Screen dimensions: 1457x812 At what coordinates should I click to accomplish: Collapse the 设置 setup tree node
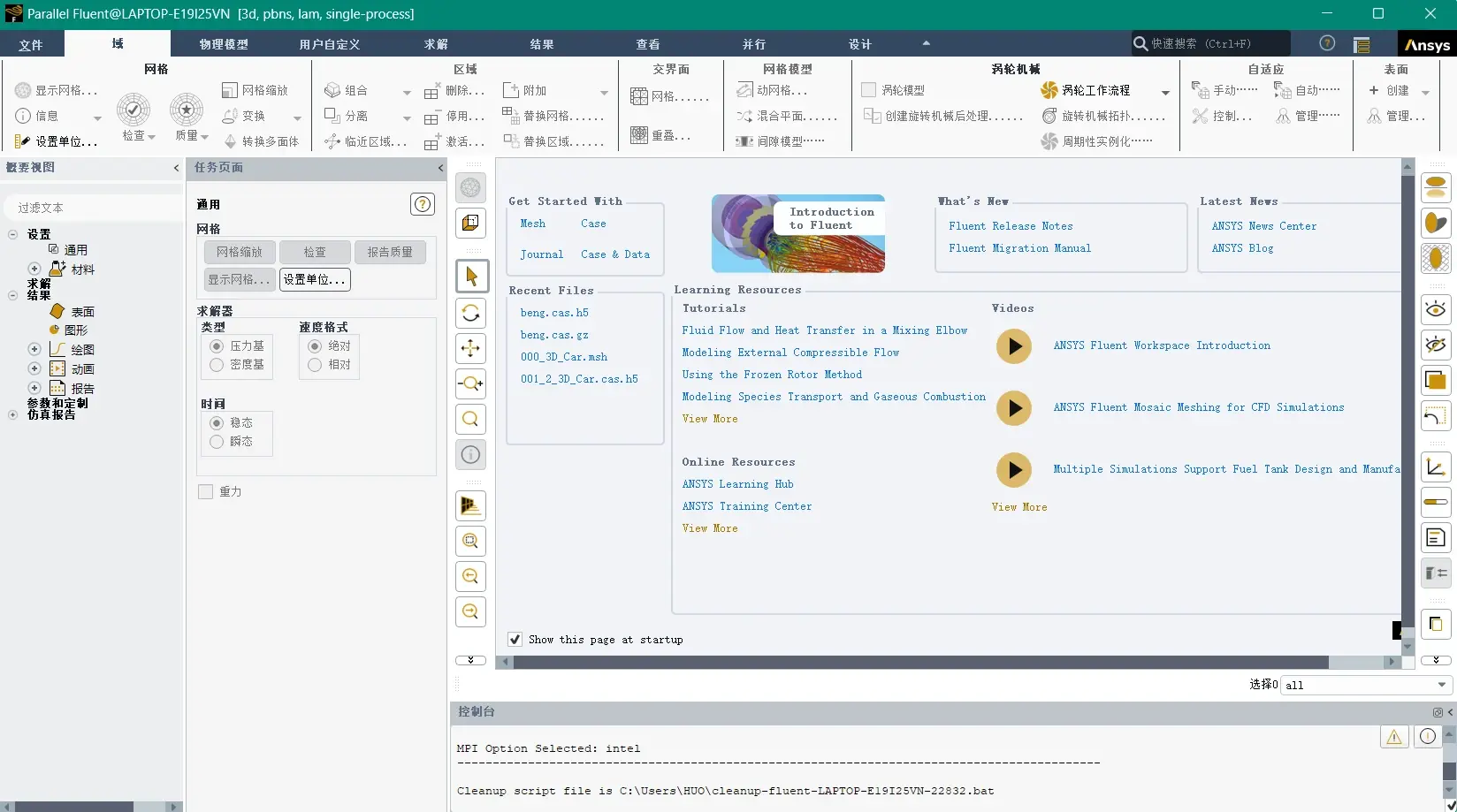pyautogui.click(x=12, y=234)
